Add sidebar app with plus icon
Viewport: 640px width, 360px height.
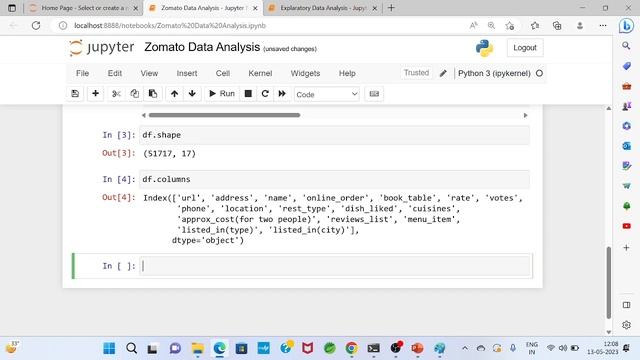coord(626,247)
